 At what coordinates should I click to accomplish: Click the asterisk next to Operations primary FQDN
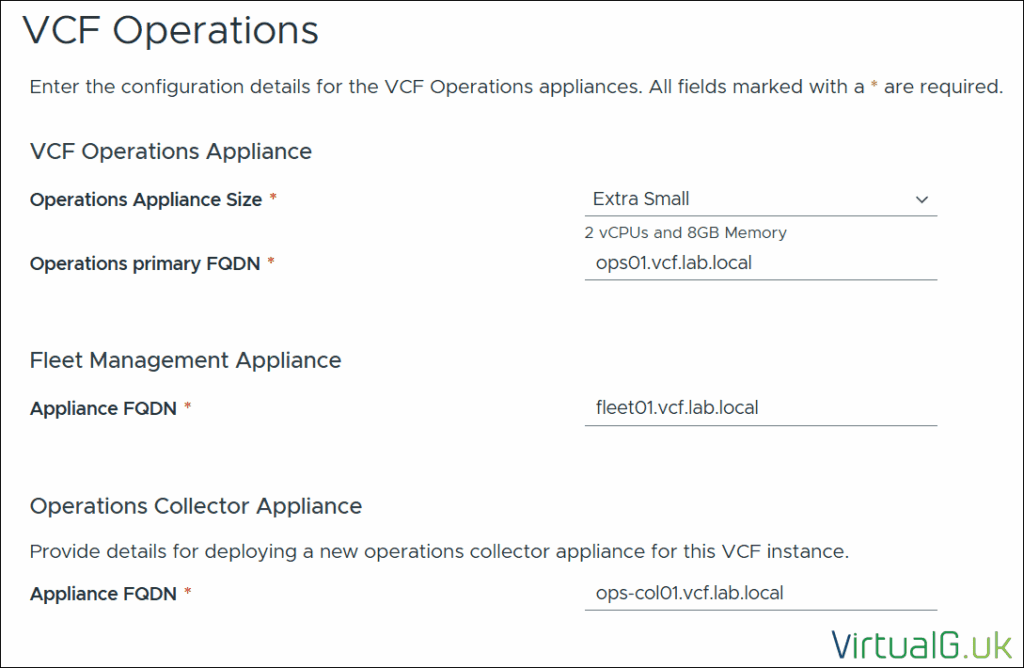click(x=270, y=263)
